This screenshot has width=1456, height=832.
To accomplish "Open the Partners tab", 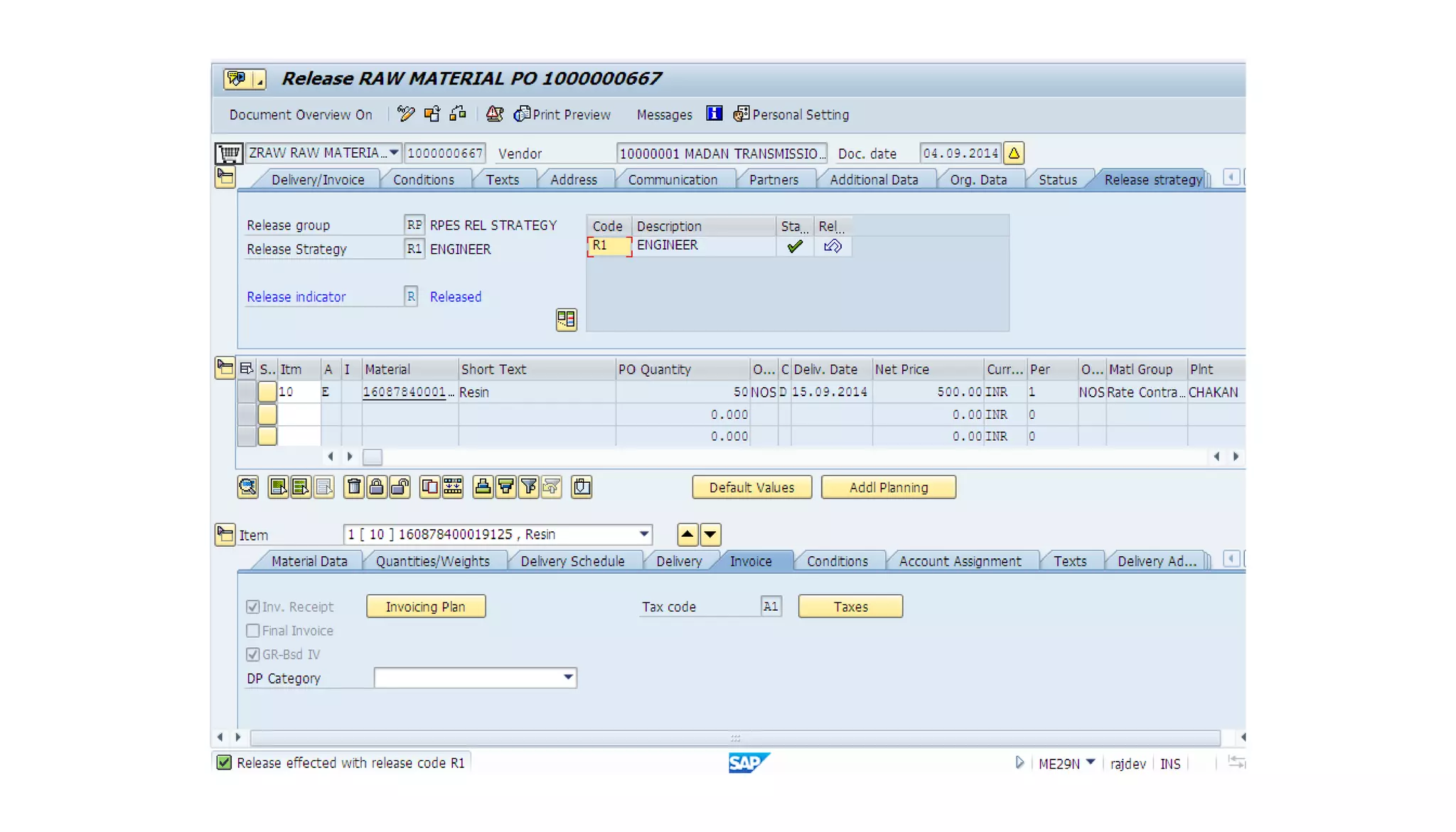I will click(x=773, y=180).
